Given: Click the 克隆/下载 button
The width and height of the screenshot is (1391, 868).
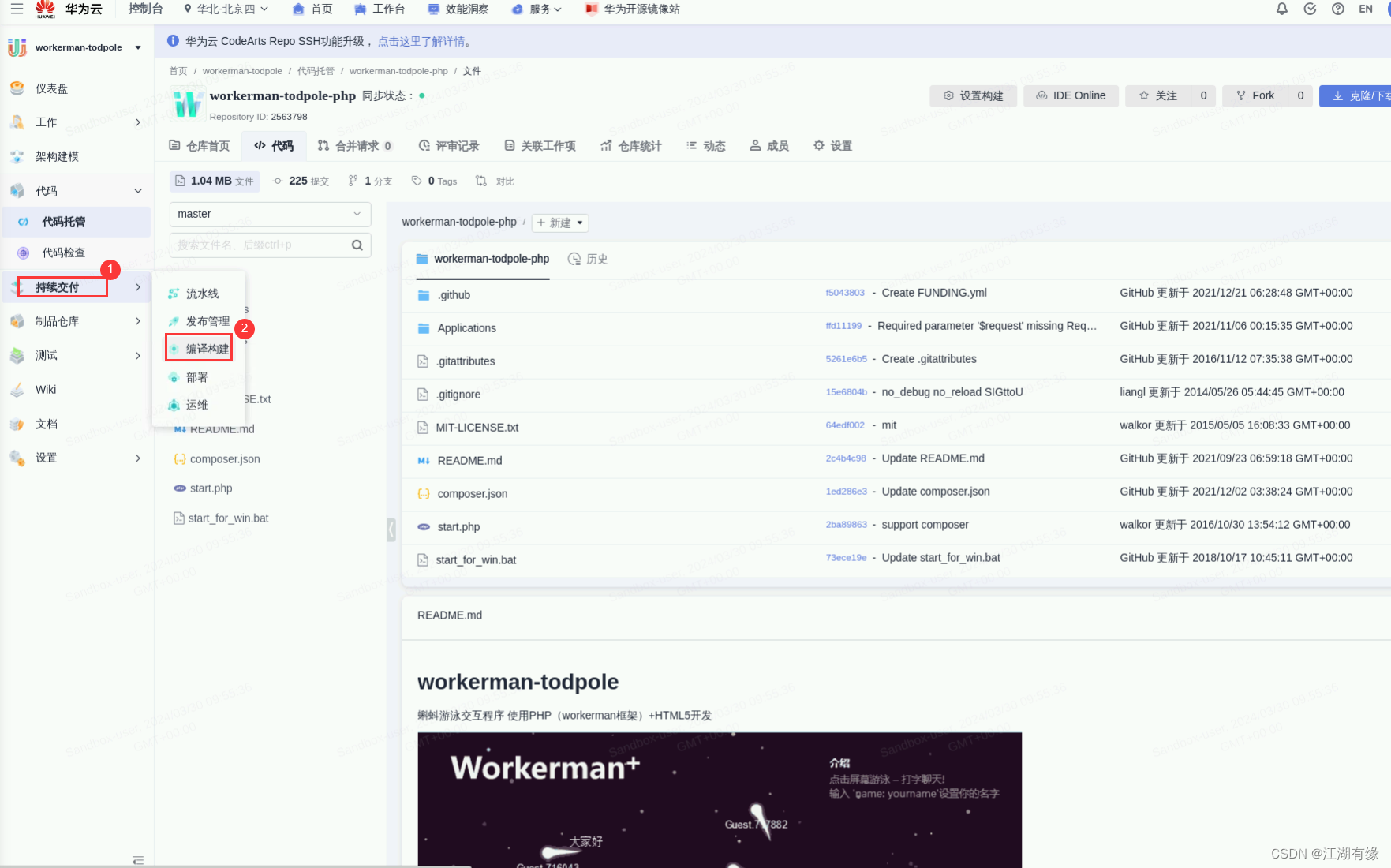Looking at the screenshot, I should 1357,95.
